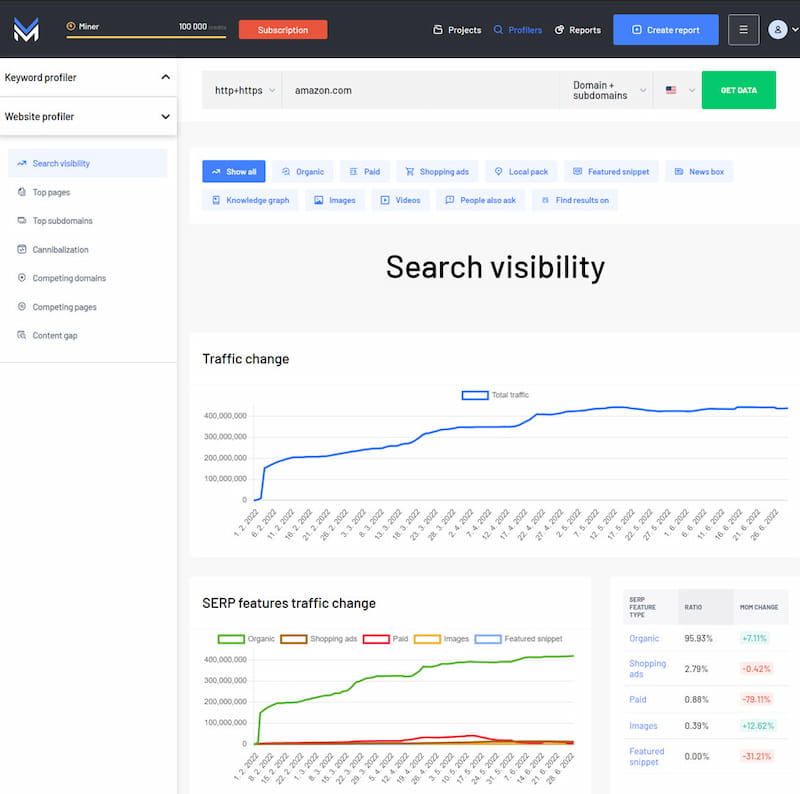The image size is (800, 794).
Task: Open the country flag dropdown
Action: (678, 90)
